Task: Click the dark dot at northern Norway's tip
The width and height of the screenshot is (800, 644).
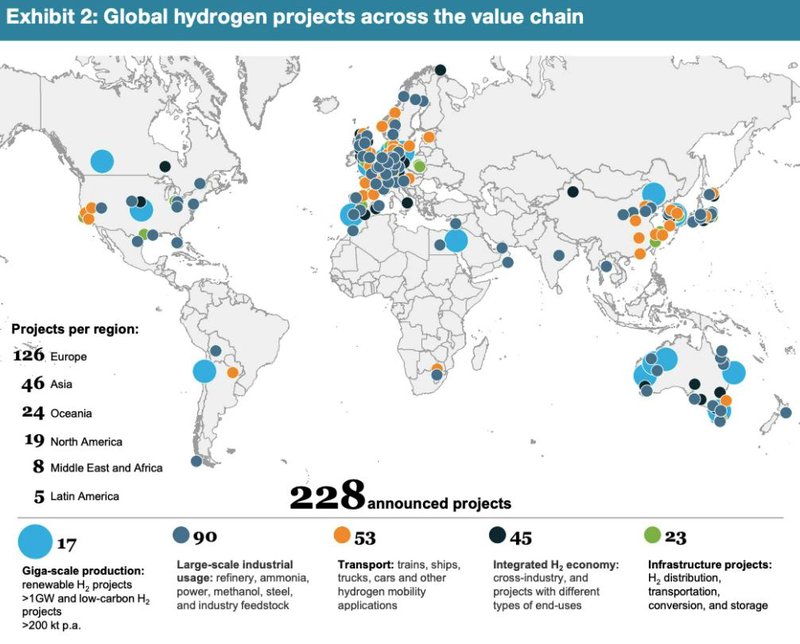Action: click(x=440, y=70)
